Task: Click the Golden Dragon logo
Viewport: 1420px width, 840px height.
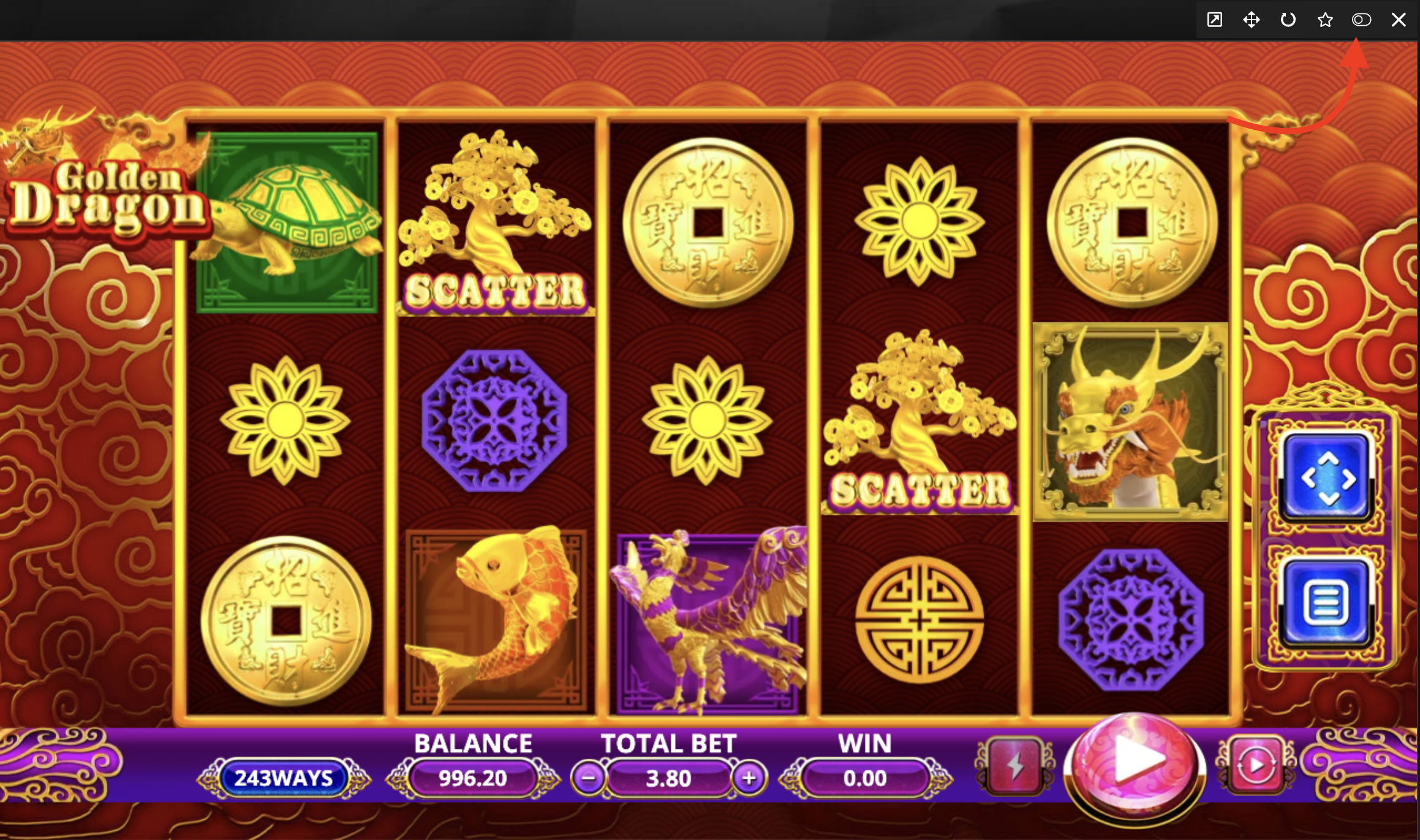Action: point(108,197)
